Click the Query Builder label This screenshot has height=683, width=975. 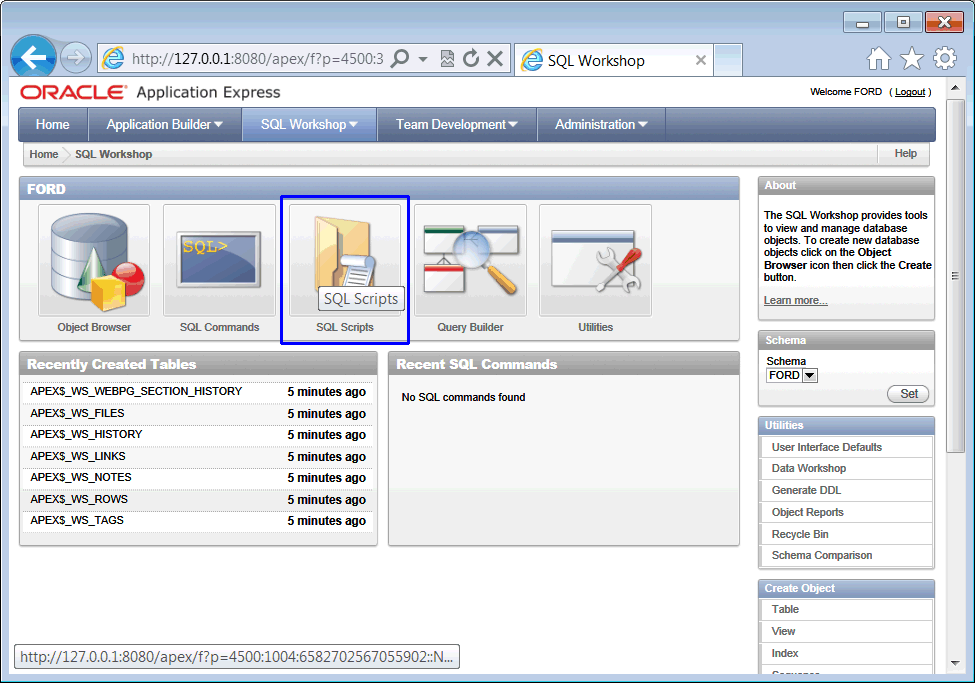(470, 327)
